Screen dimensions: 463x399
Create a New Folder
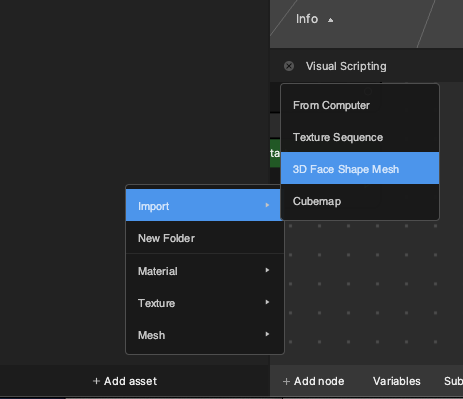205,238
